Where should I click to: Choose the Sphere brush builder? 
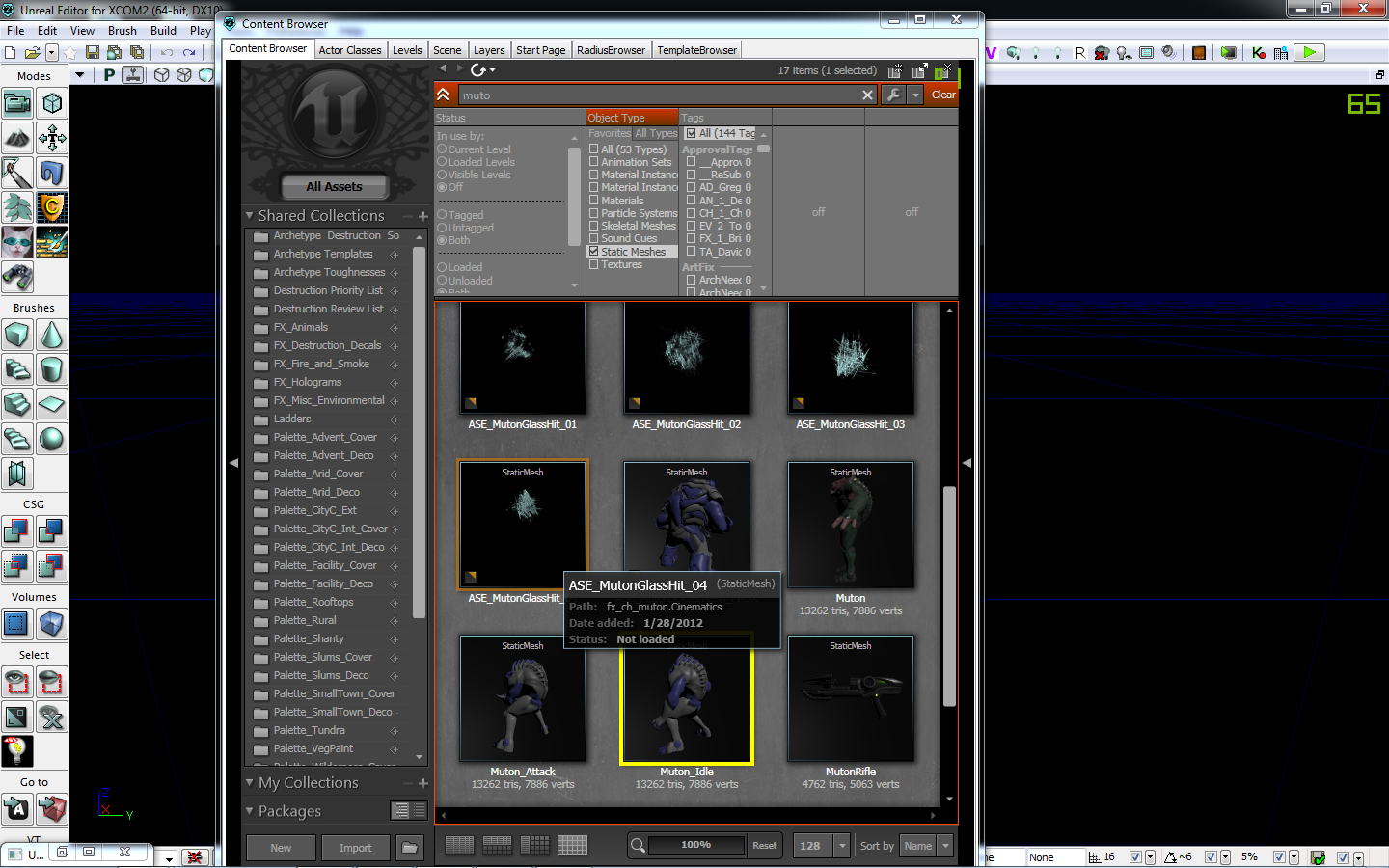click(52, 439)
